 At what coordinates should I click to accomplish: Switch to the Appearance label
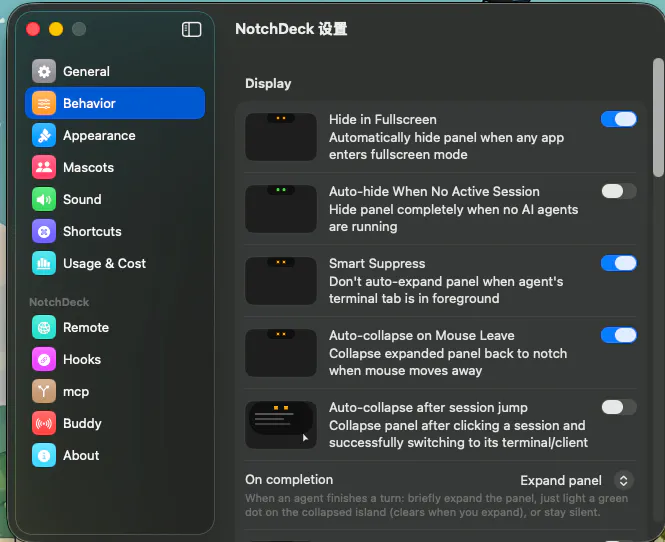[x=99, y=135]
